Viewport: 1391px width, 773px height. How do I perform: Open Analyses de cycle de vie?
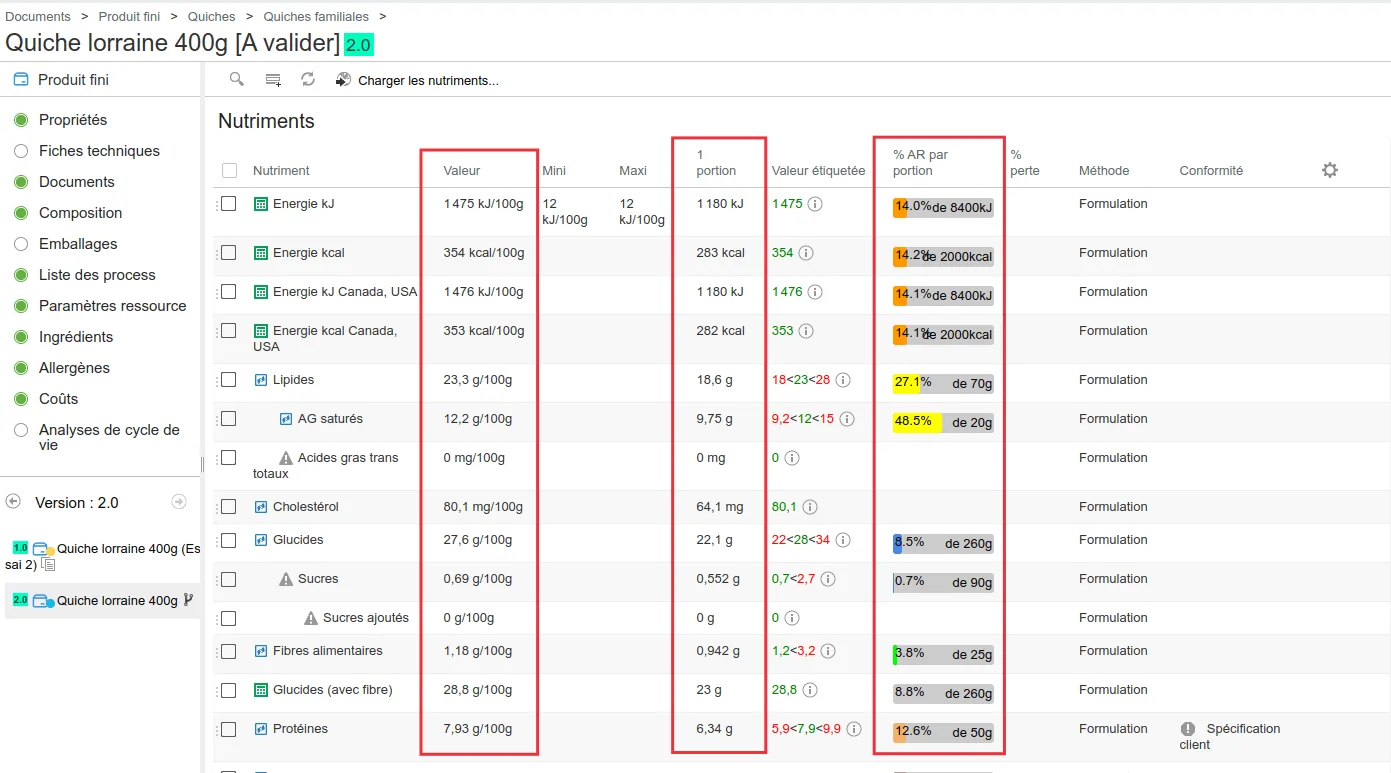click(x=109, y=438)
